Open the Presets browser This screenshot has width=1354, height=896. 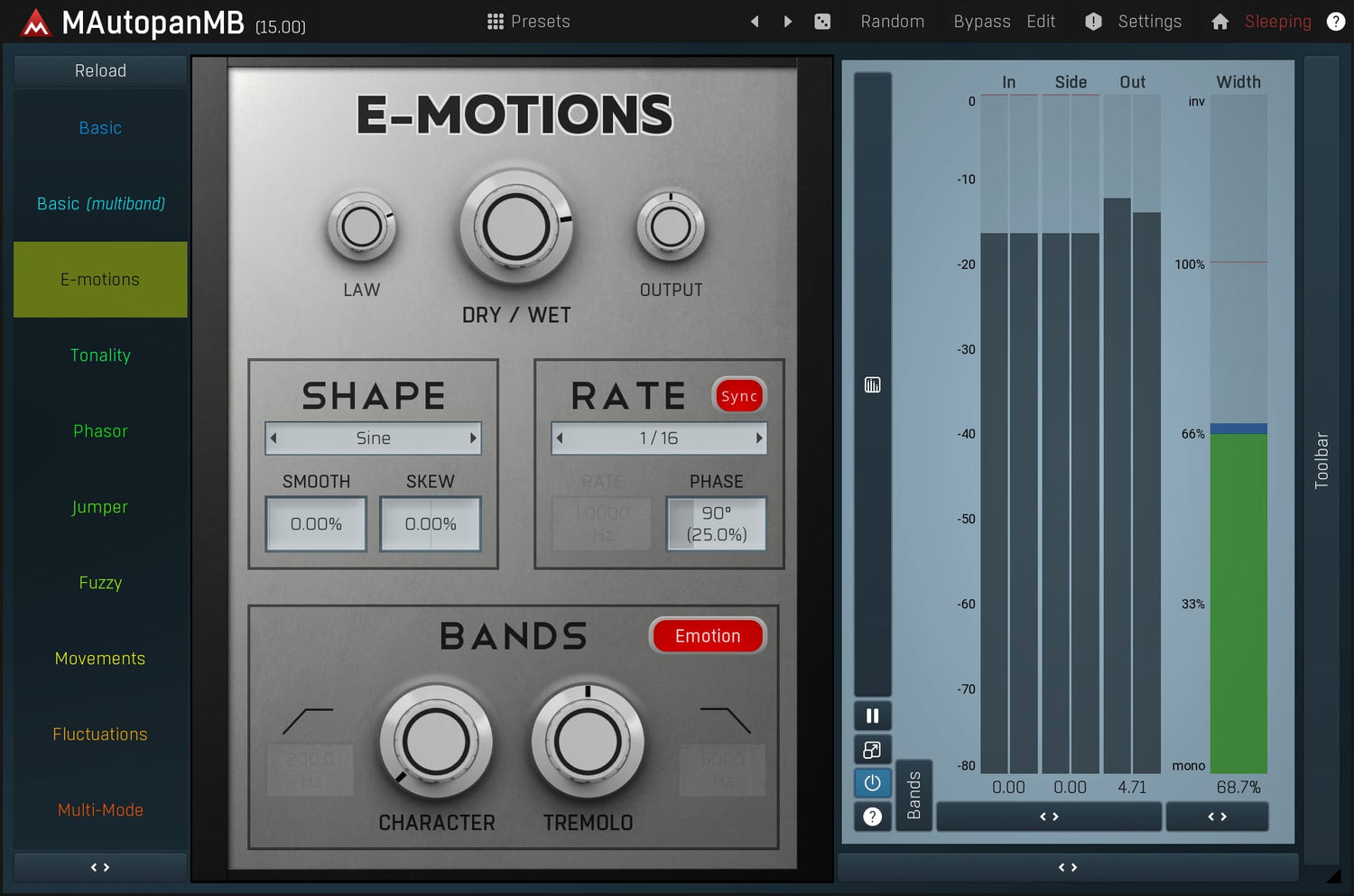pos(528,22)
